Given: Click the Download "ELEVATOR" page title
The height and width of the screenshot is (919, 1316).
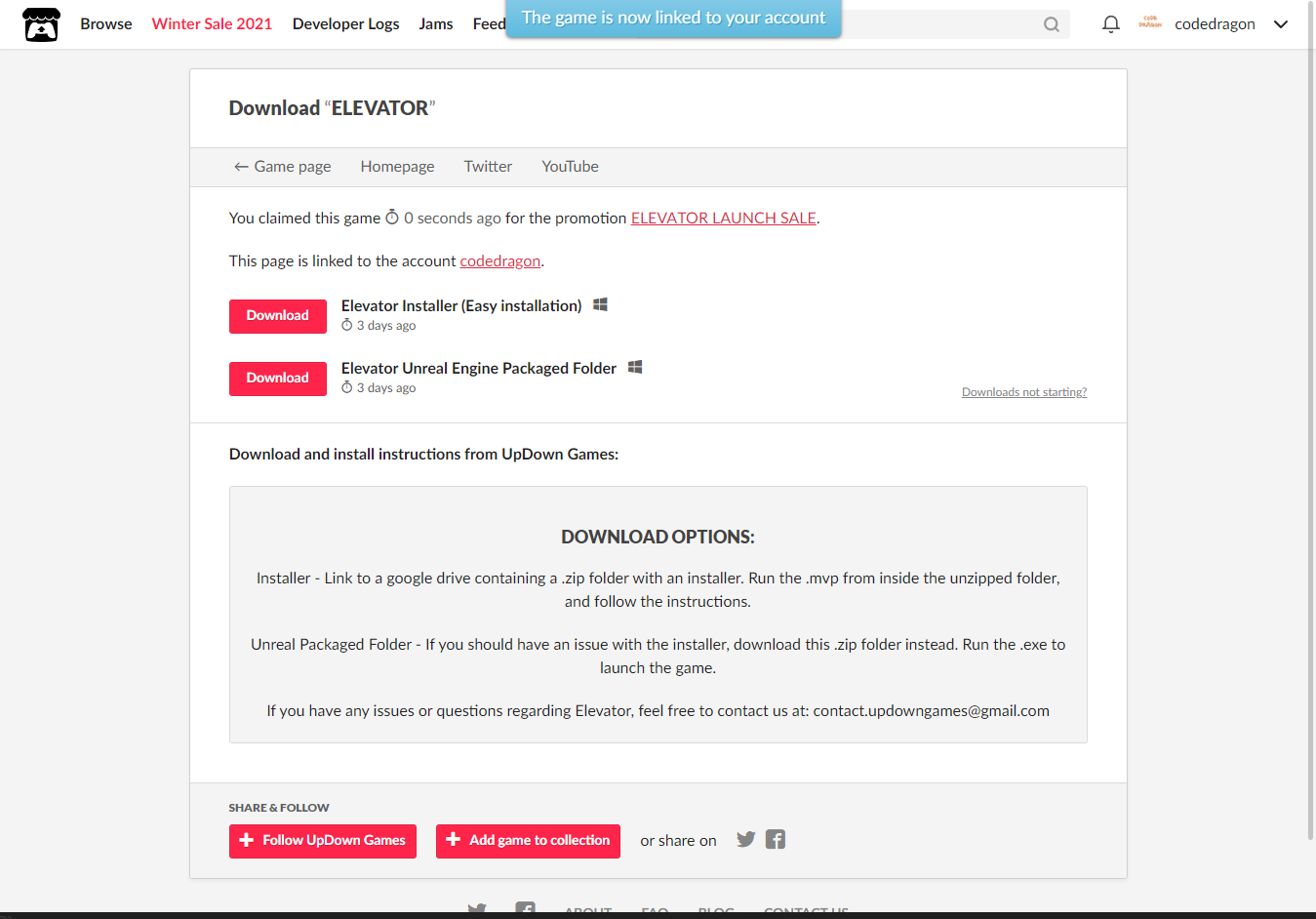Looking at the screenshot, I should click(x=332, y=108).
